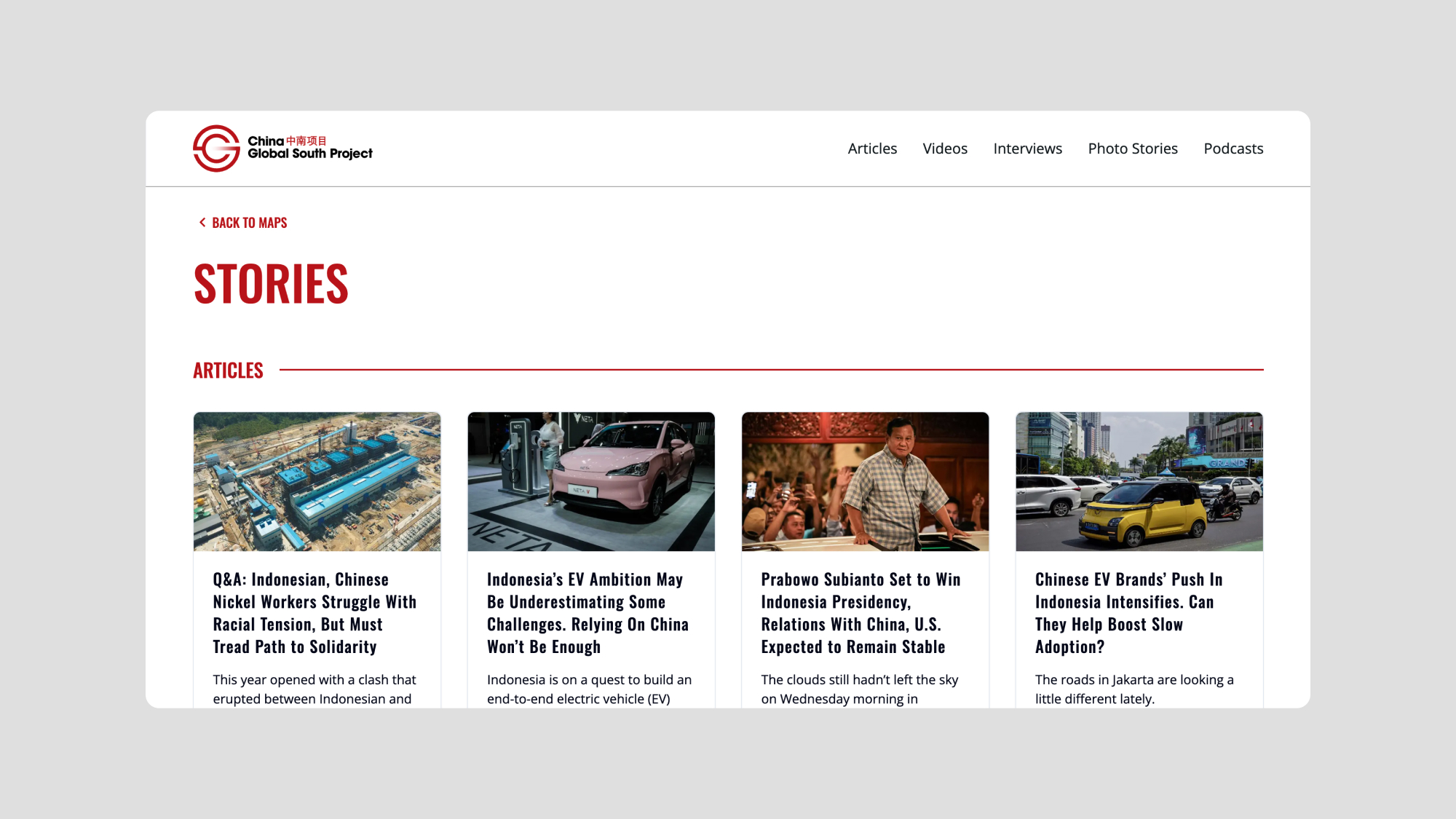1456x819 pixels.
Task: Click excerpt 'This year opened with a clash'
Action: (314, 689)
